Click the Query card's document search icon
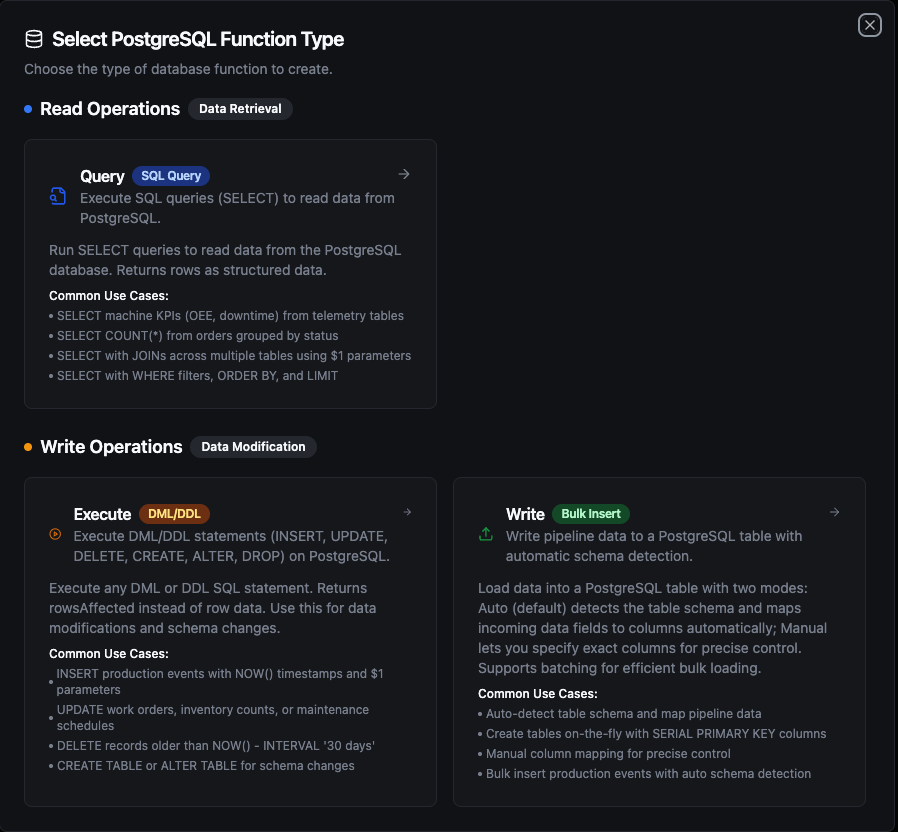The width and height of the screenshot is (898, 832). (58, 196)
